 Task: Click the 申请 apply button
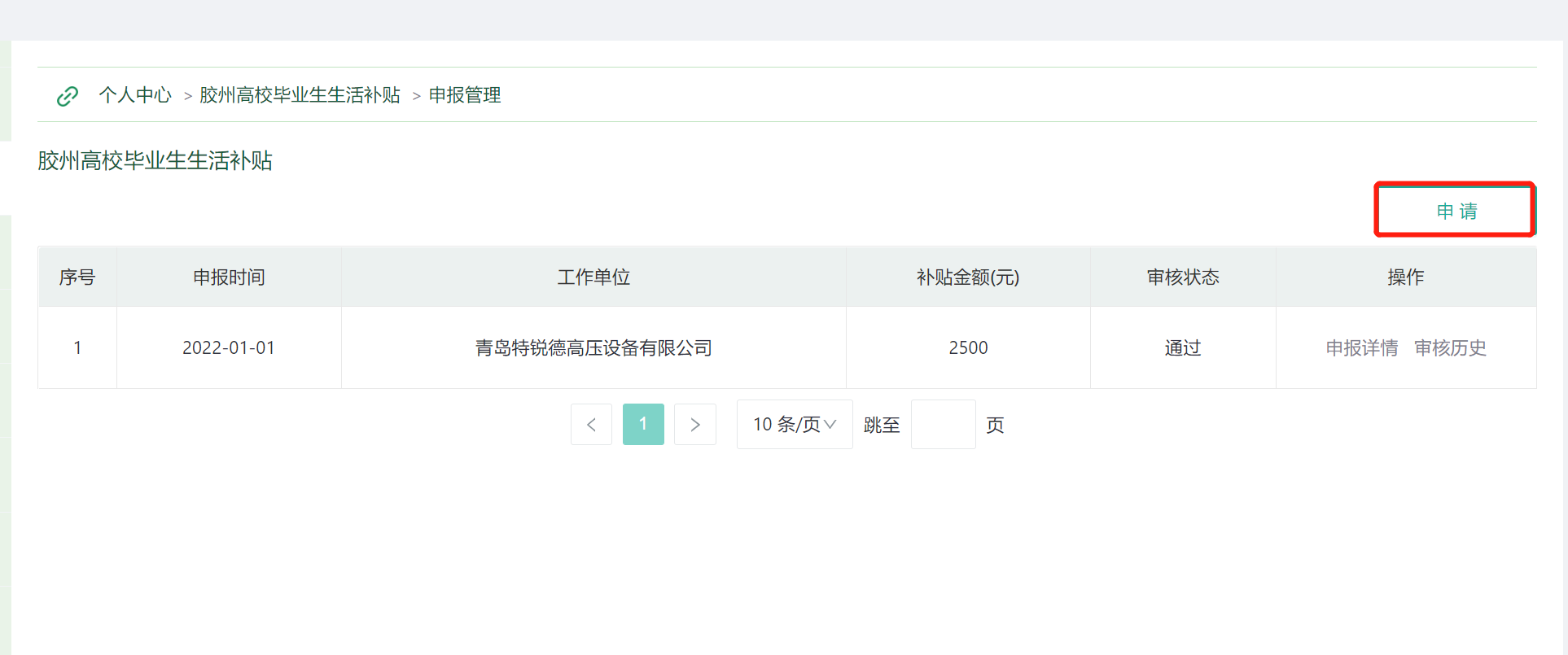(x=1455, y=211)
